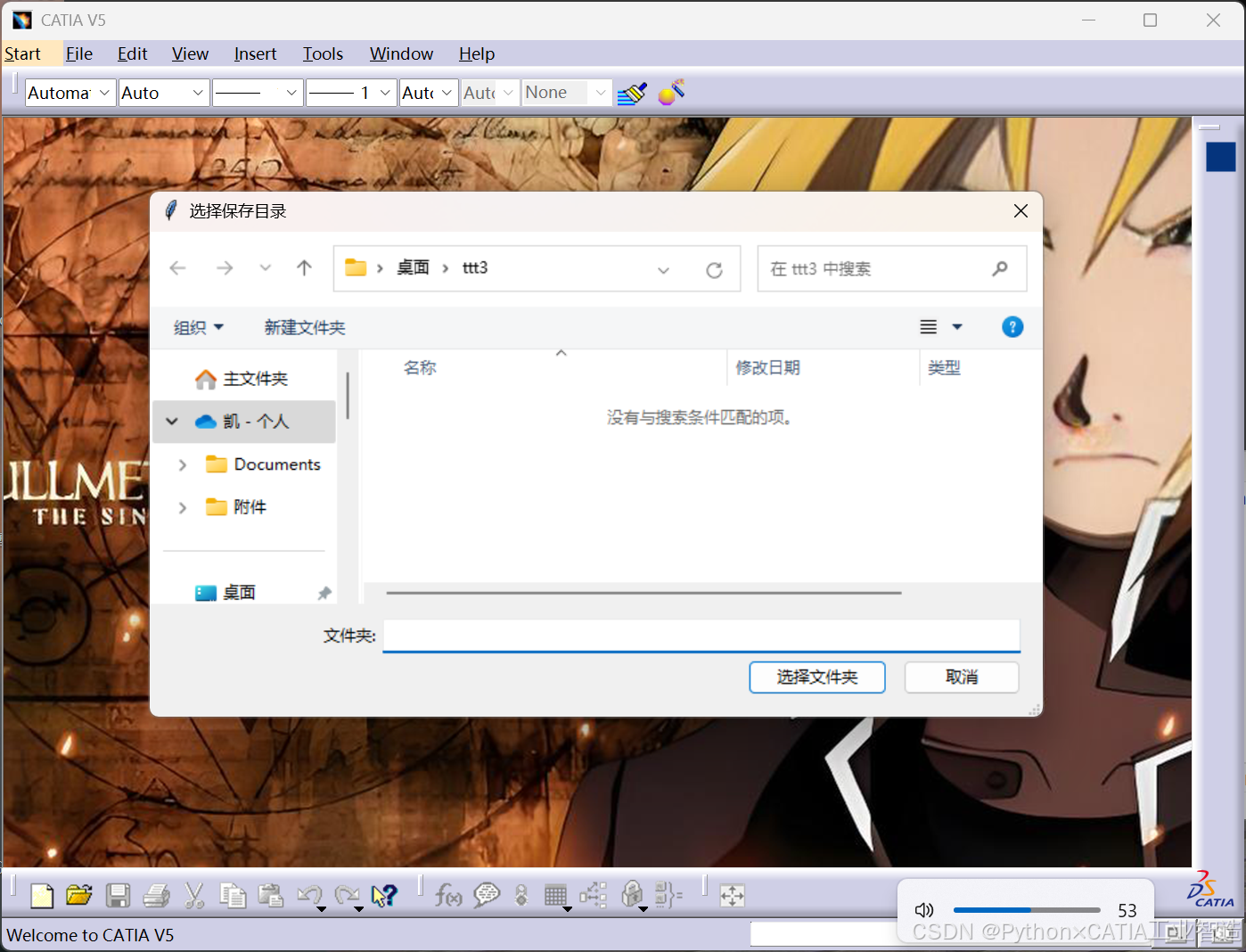This screenshot has width=1246, height=952.
Task: Expand the address bar history dropdown
Action: 663,270
